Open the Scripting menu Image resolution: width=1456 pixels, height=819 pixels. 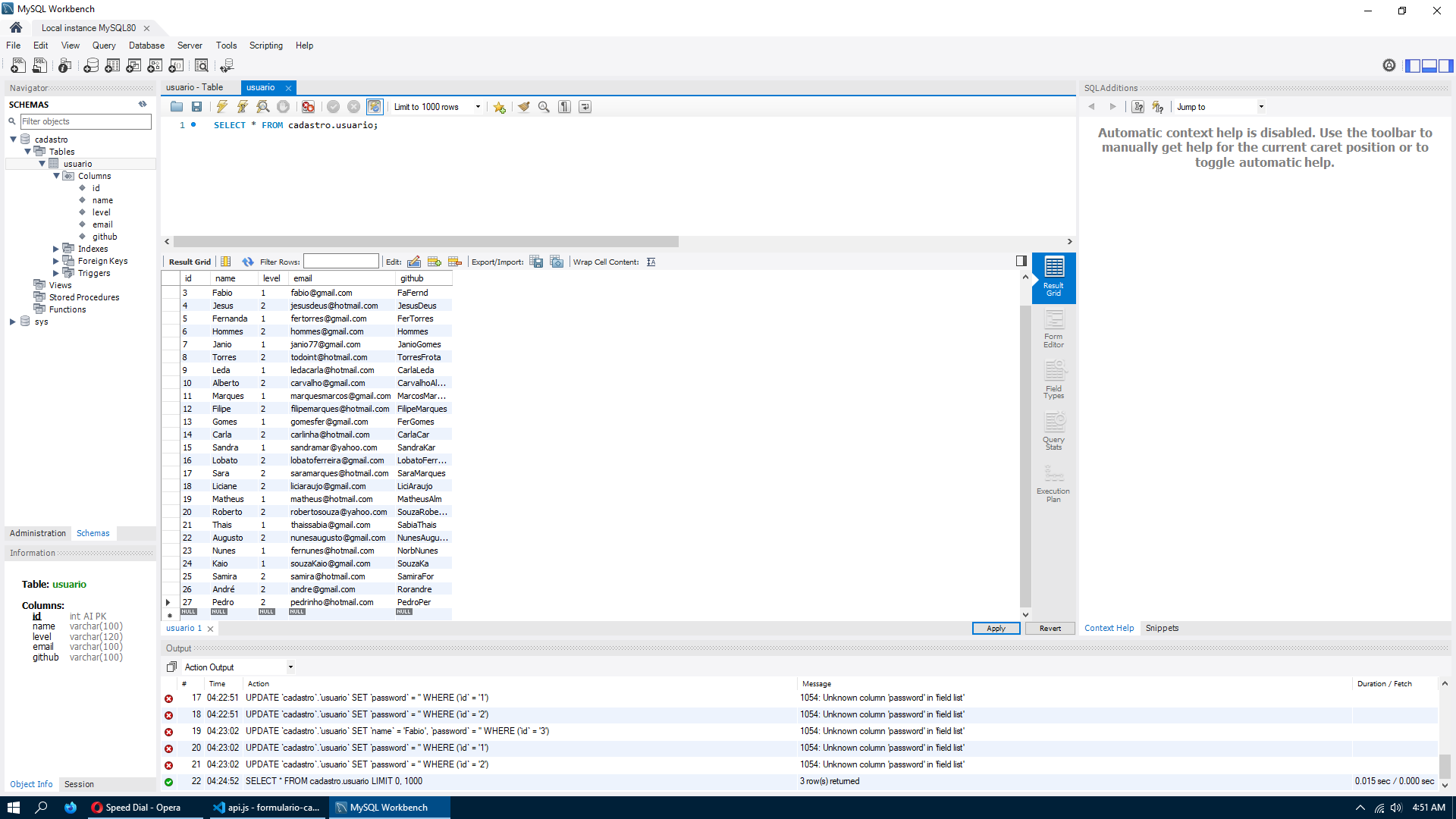point(265,45)
